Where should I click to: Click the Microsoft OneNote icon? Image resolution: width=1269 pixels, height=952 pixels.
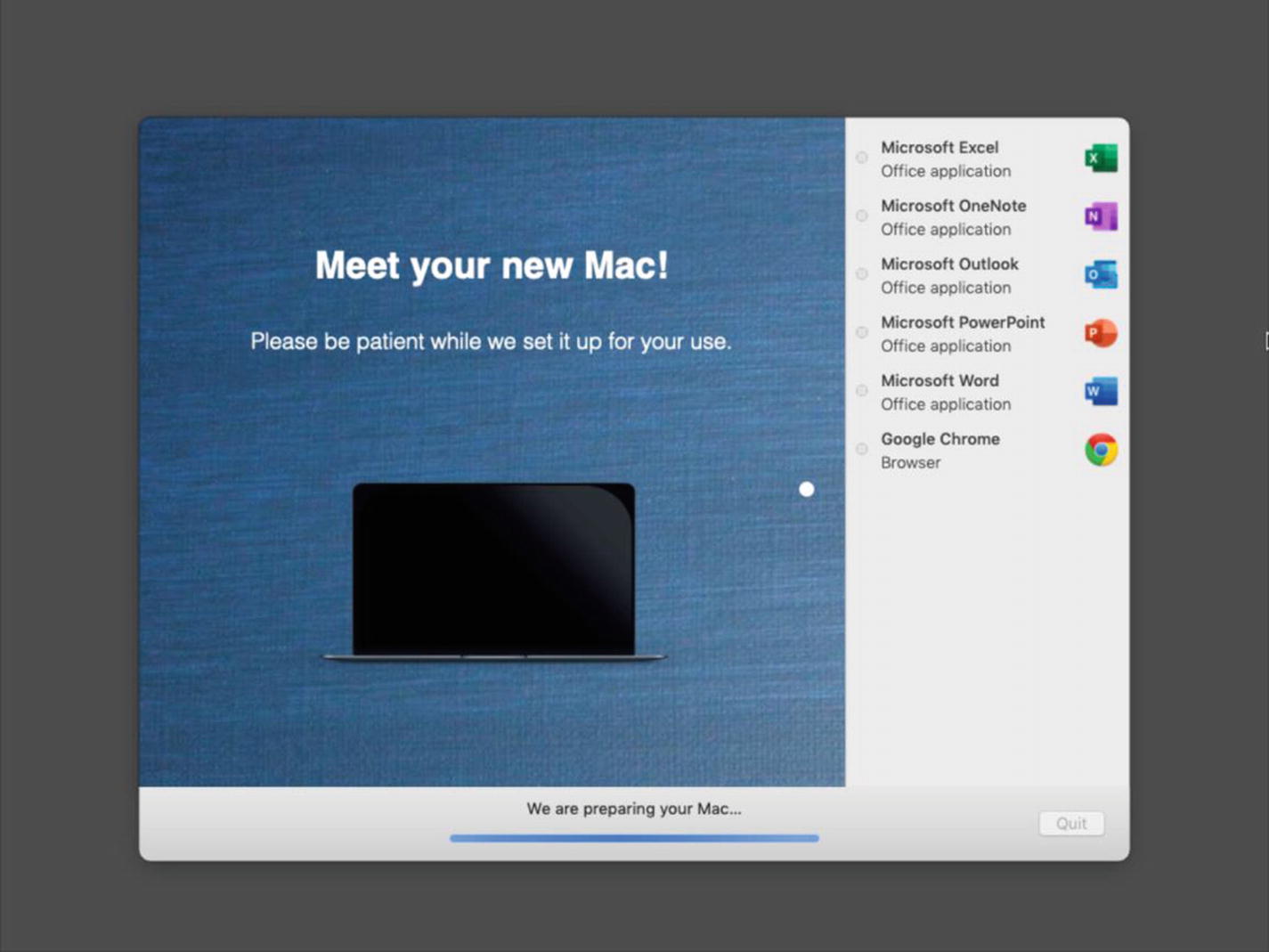click(1101, 216)
